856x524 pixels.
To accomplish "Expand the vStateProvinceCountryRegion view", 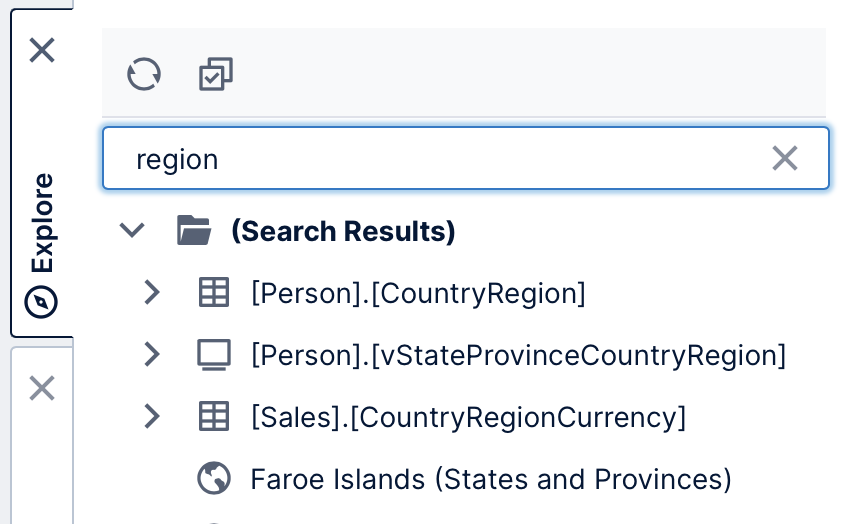I will click(152, 354).
